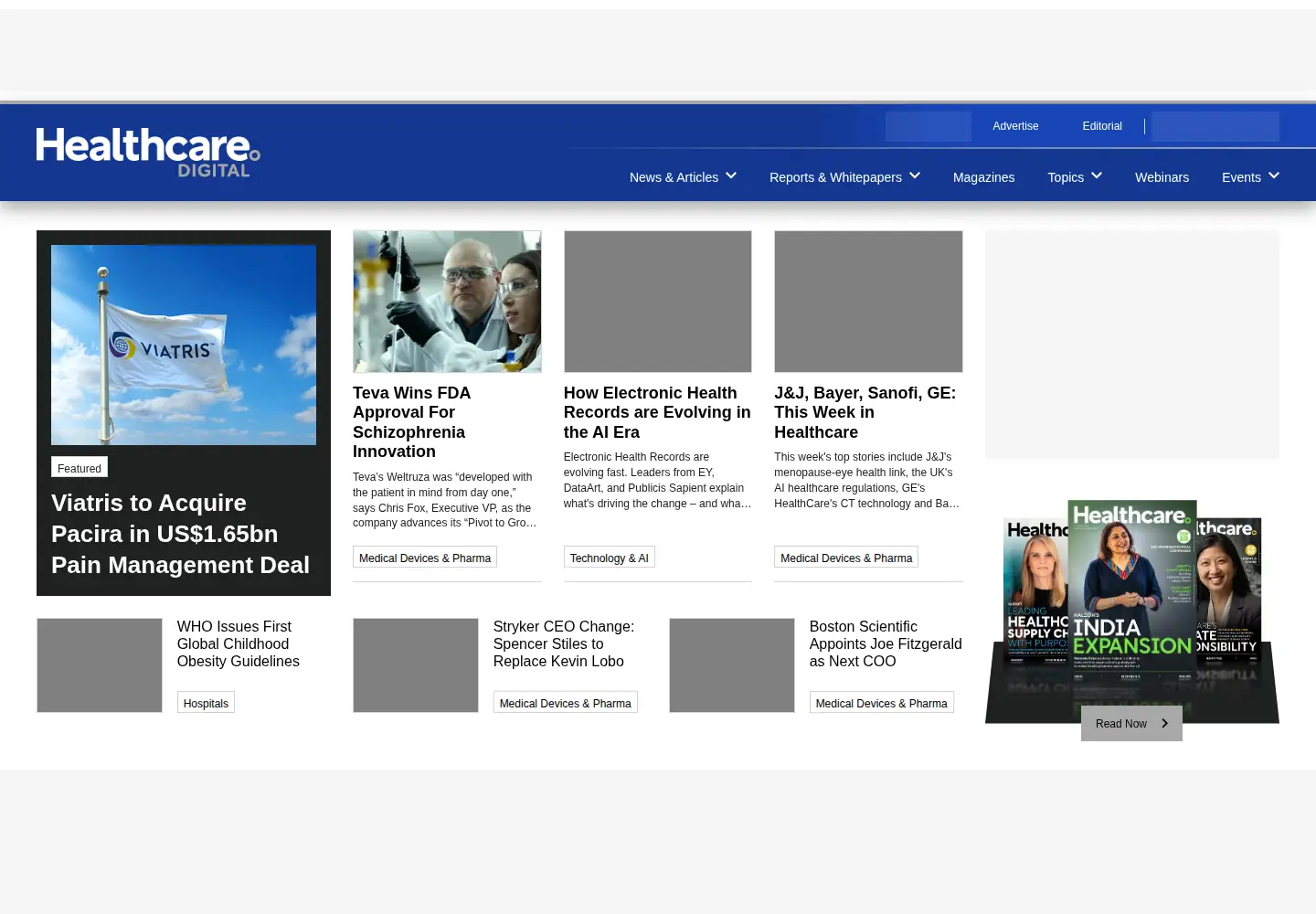Open Electronic Health Records placeholder image
1316x914 pixels.
(658, 302)
